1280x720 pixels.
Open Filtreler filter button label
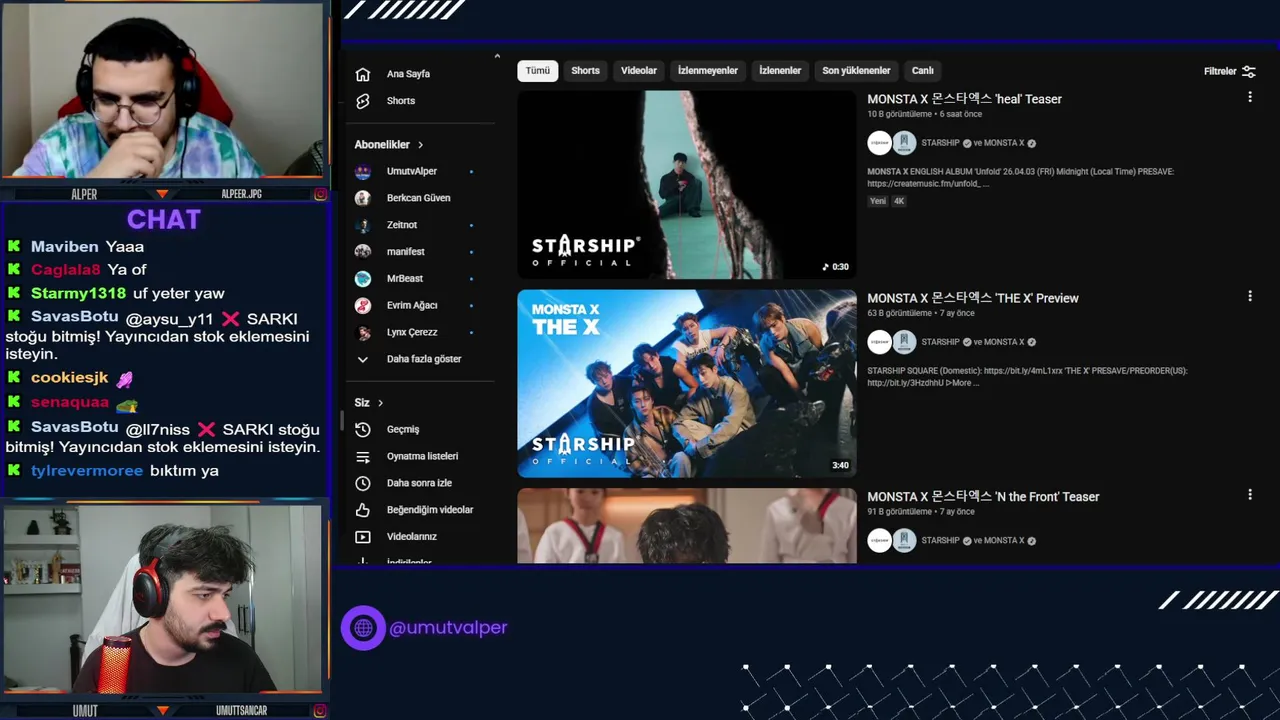point(1220,72)
